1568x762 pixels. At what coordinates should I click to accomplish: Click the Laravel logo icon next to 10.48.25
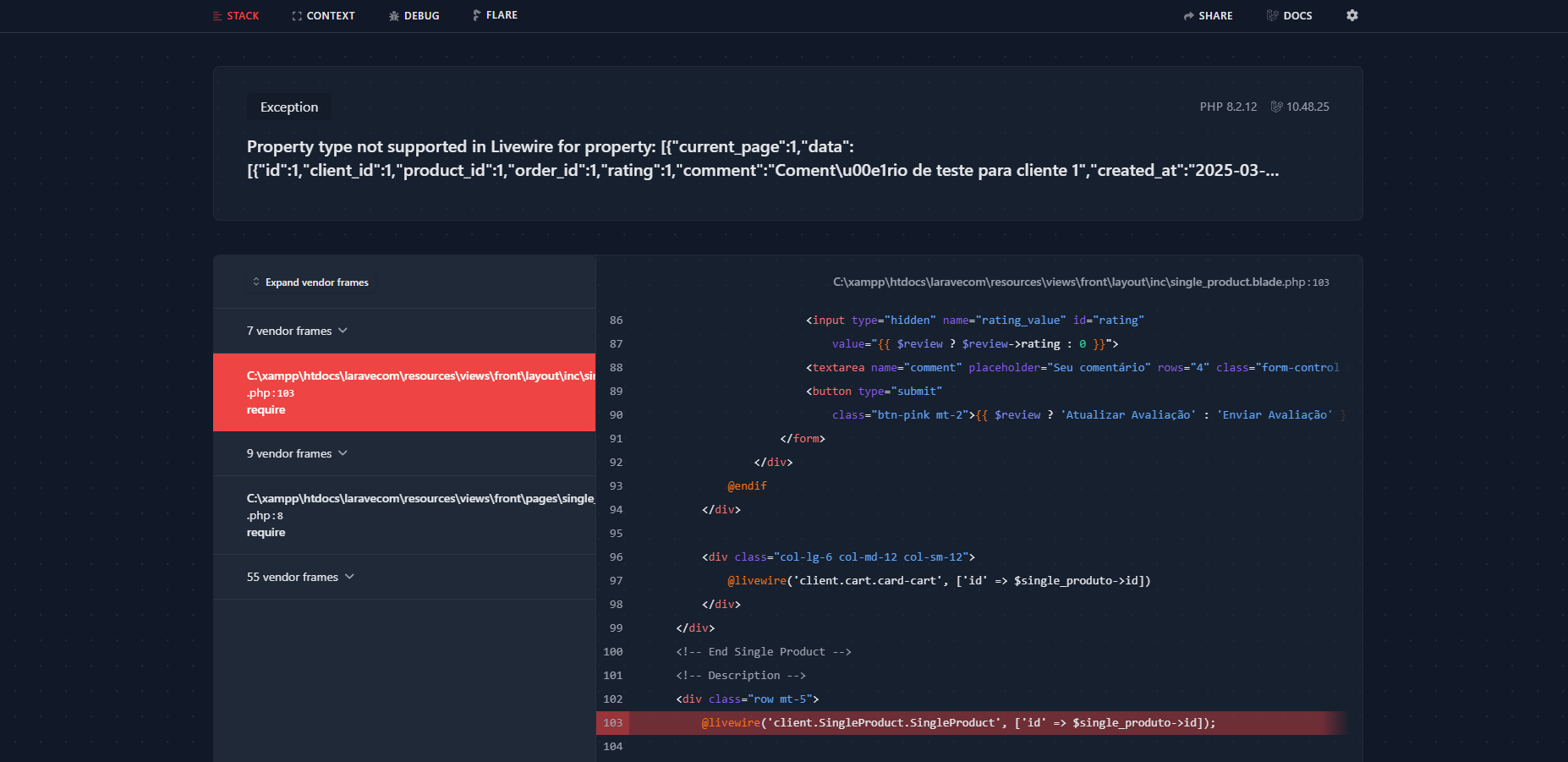point(1276,107)
